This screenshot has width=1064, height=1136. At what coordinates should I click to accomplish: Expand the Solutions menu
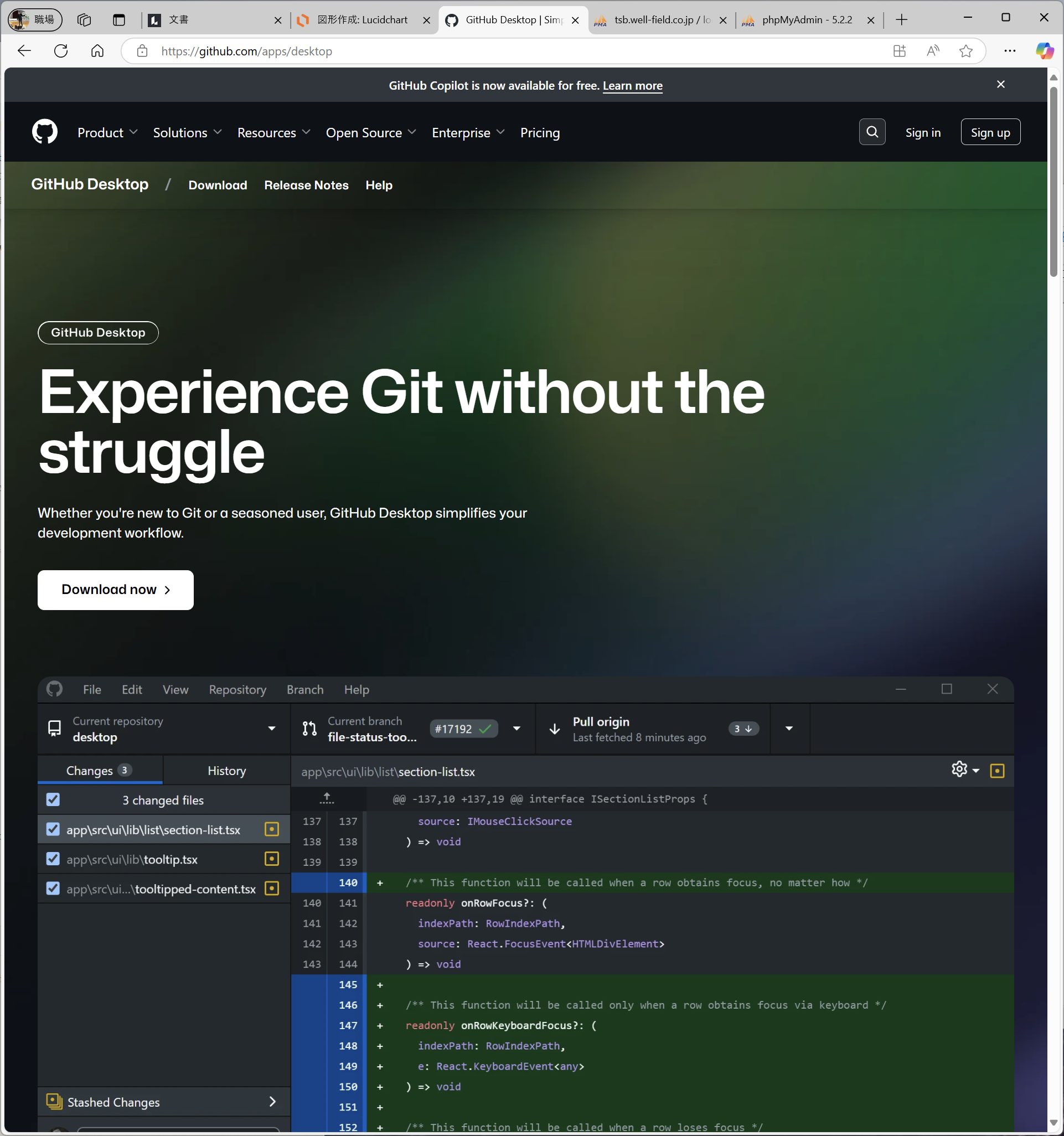187,132
